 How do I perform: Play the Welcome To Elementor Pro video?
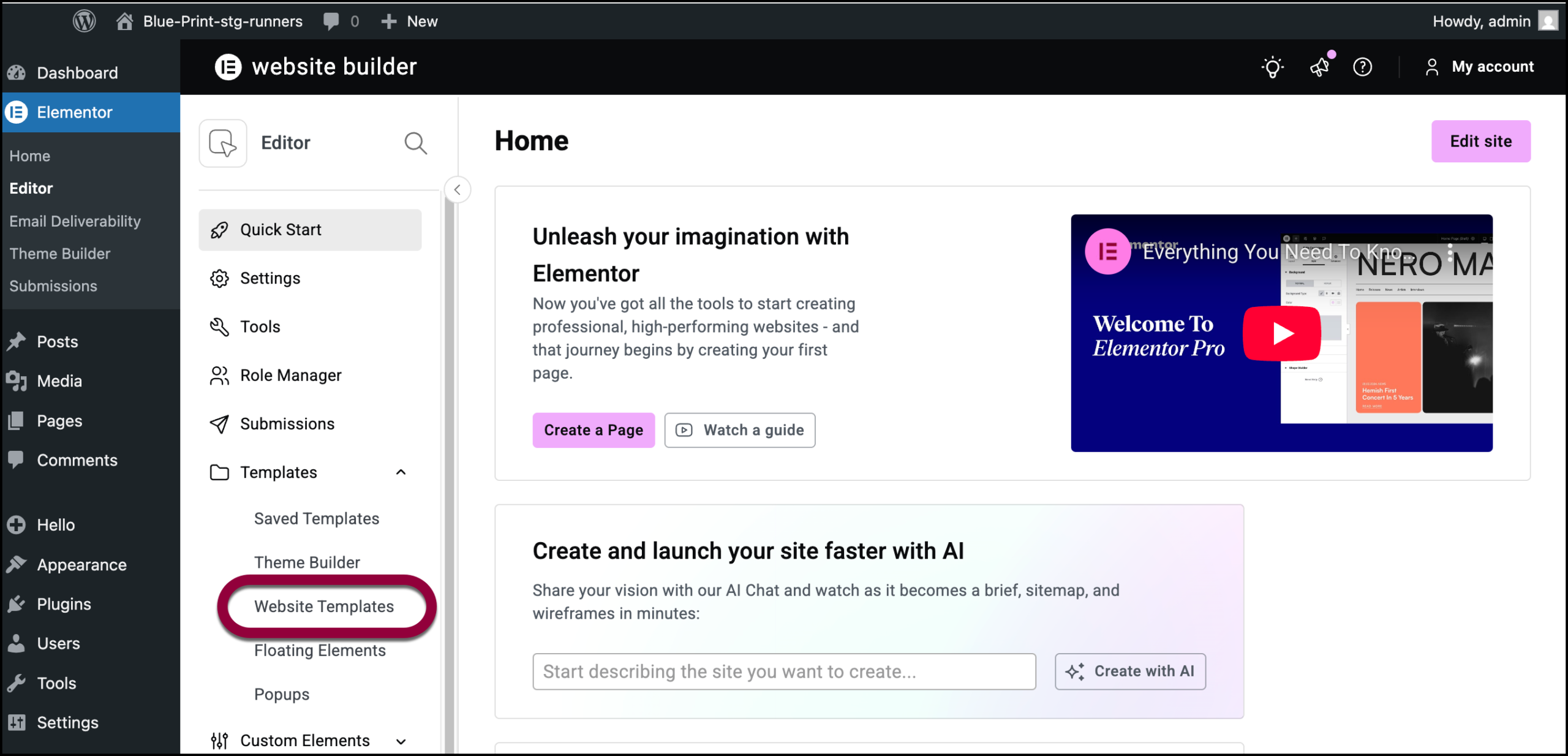tap(1281, 333)
